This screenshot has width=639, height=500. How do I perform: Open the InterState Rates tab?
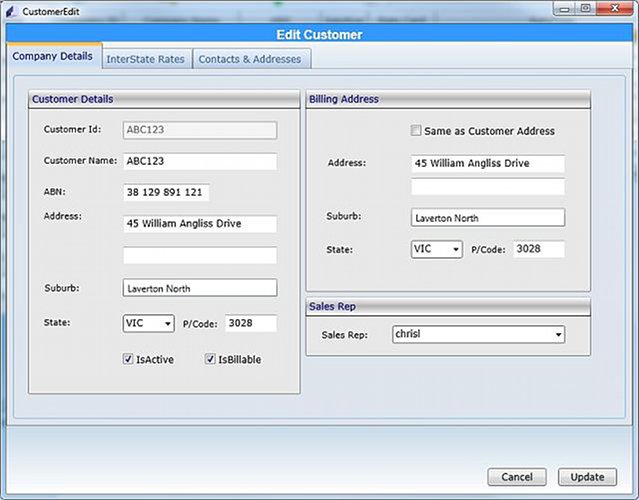[x=147, y=59]
